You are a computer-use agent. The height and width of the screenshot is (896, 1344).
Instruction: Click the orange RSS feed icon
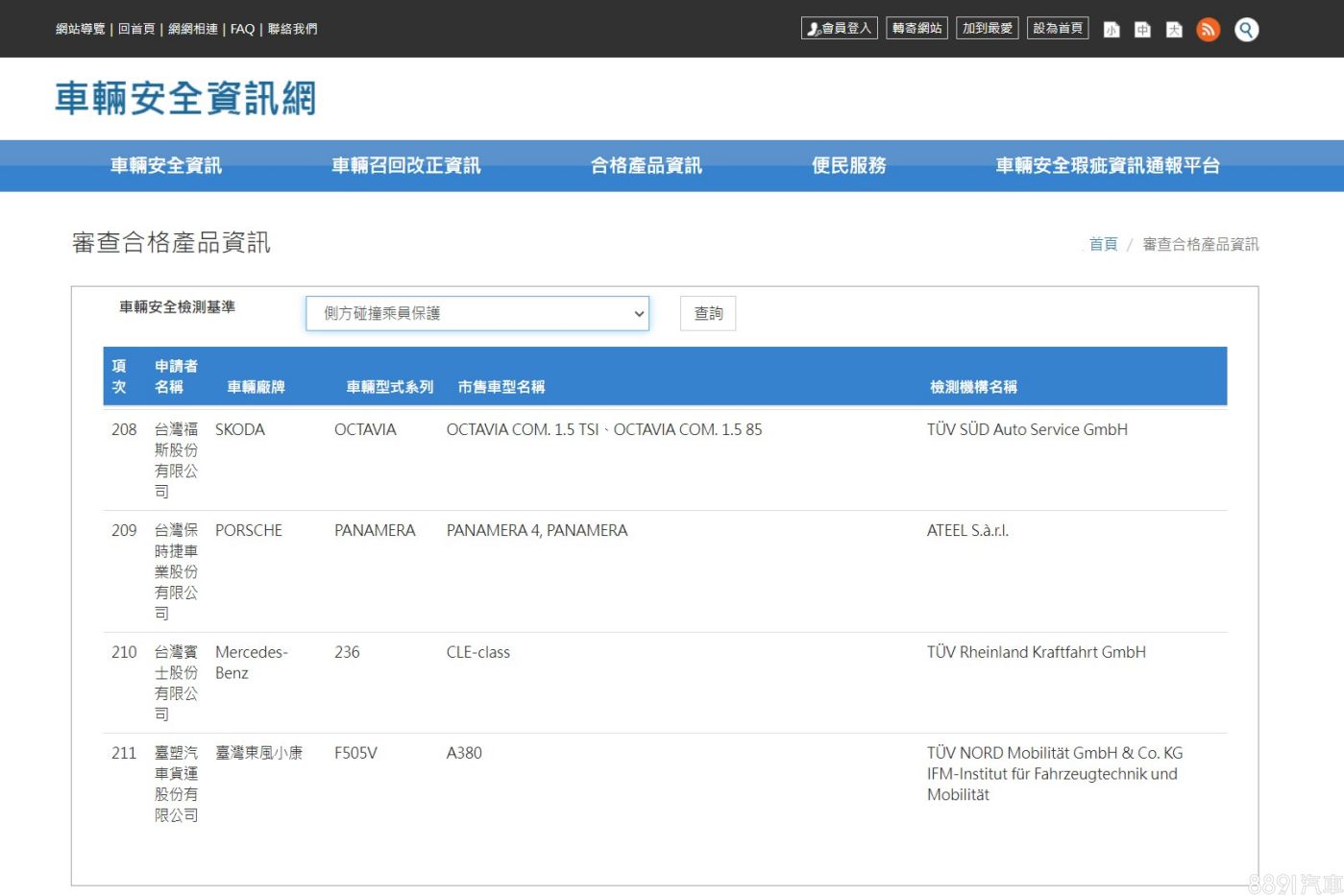coord(1208,30)
